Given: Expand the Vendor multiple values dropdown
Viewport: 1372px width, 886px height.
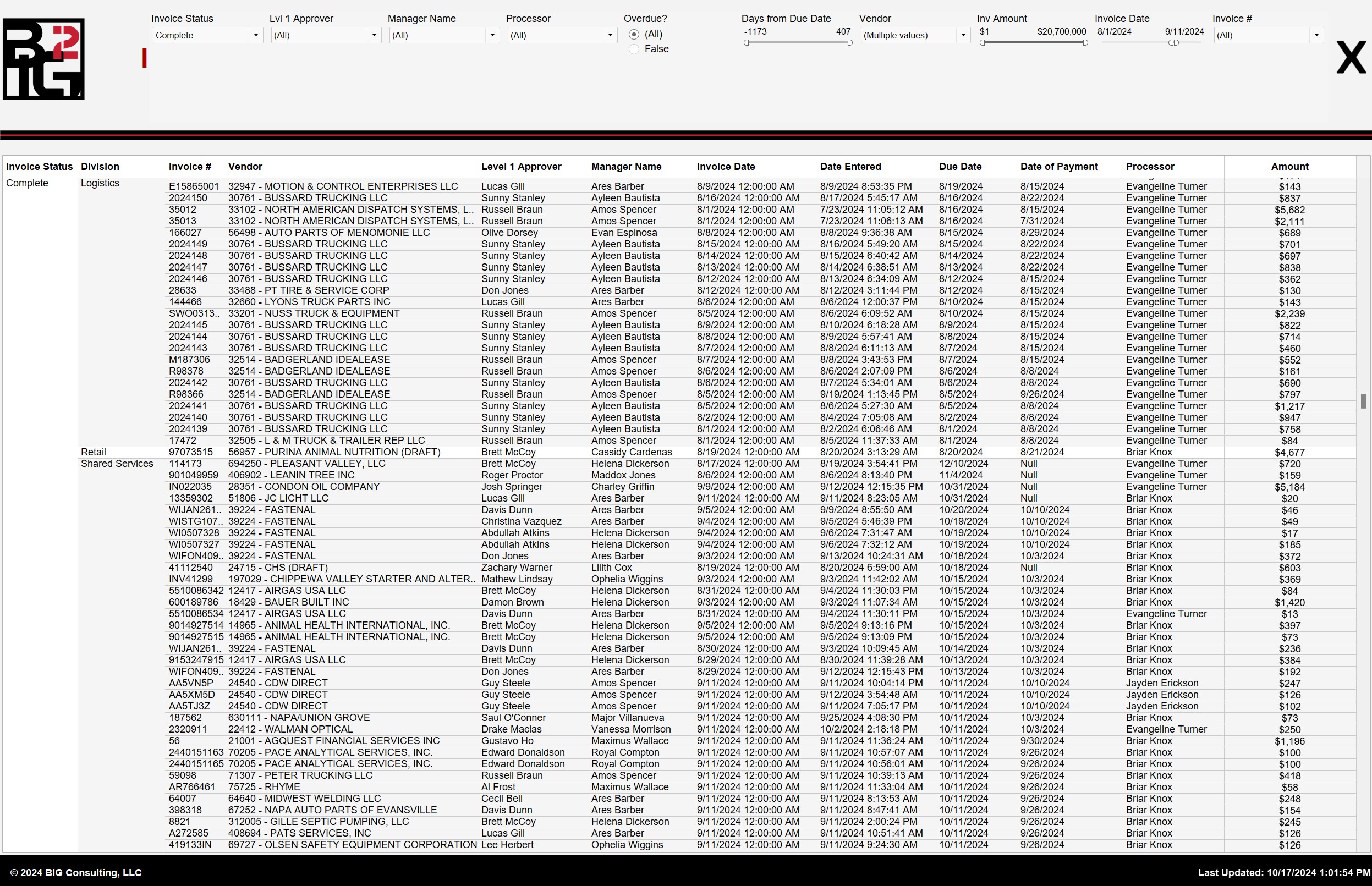Looking at the screenshot, I should [915, 35].
